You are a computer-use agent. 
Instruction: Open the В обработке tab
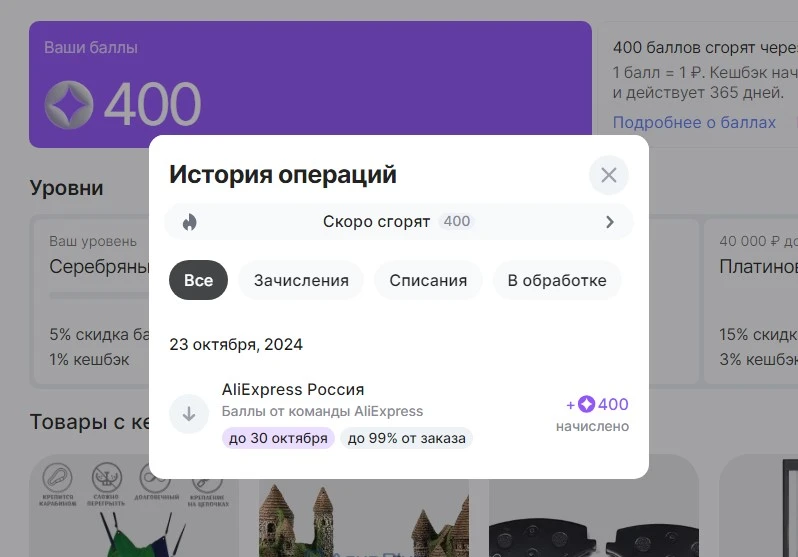pos(557,280)
